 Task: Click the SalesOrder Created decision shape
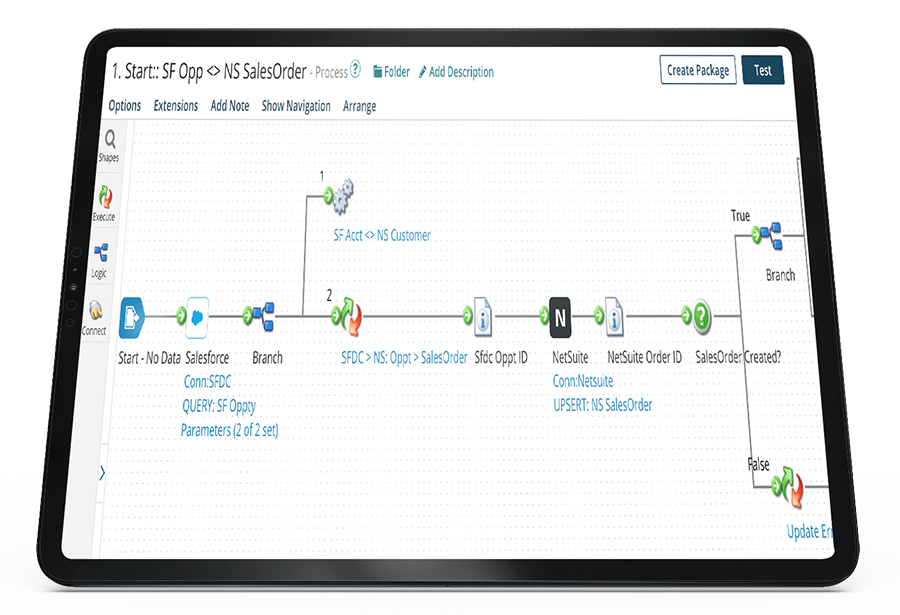click(x=702, y=315)
